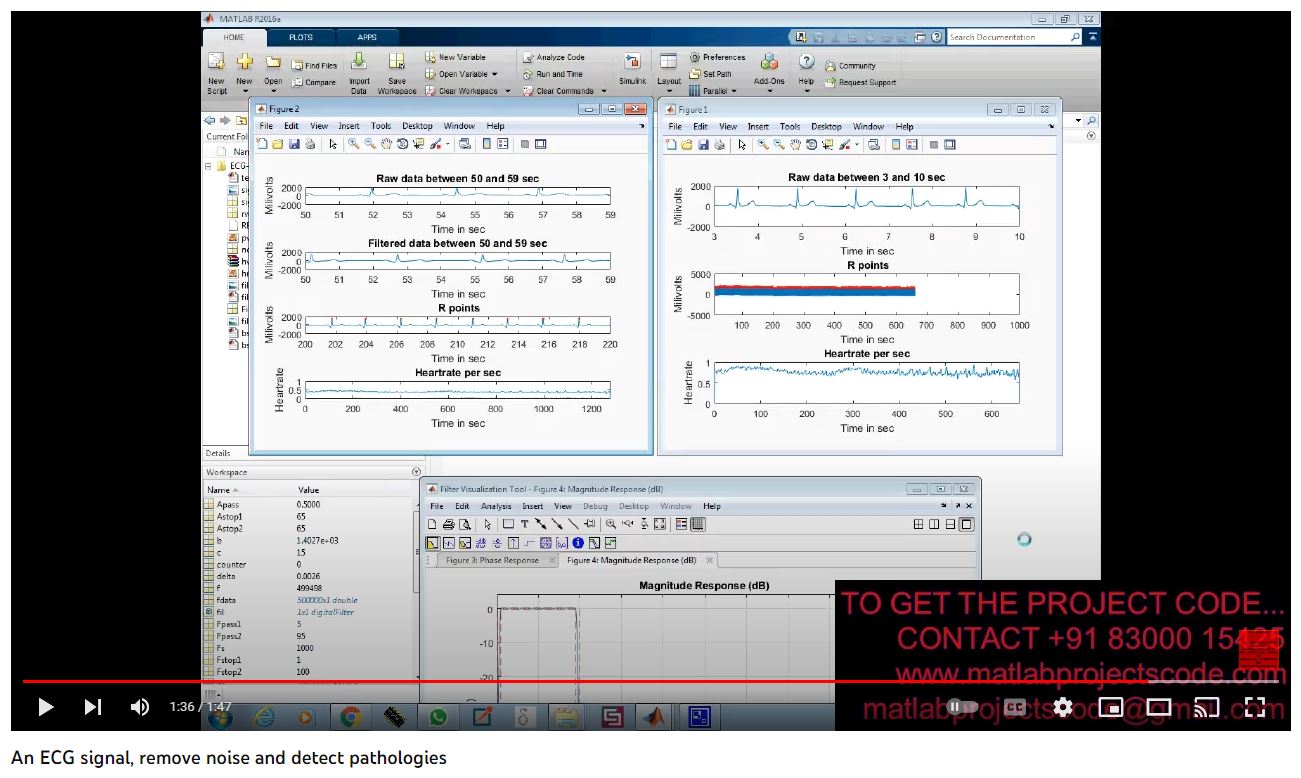Viewport: 1301px width, 778px height.
Task: Click the Search Documentation field
Action: point(1008,37)
